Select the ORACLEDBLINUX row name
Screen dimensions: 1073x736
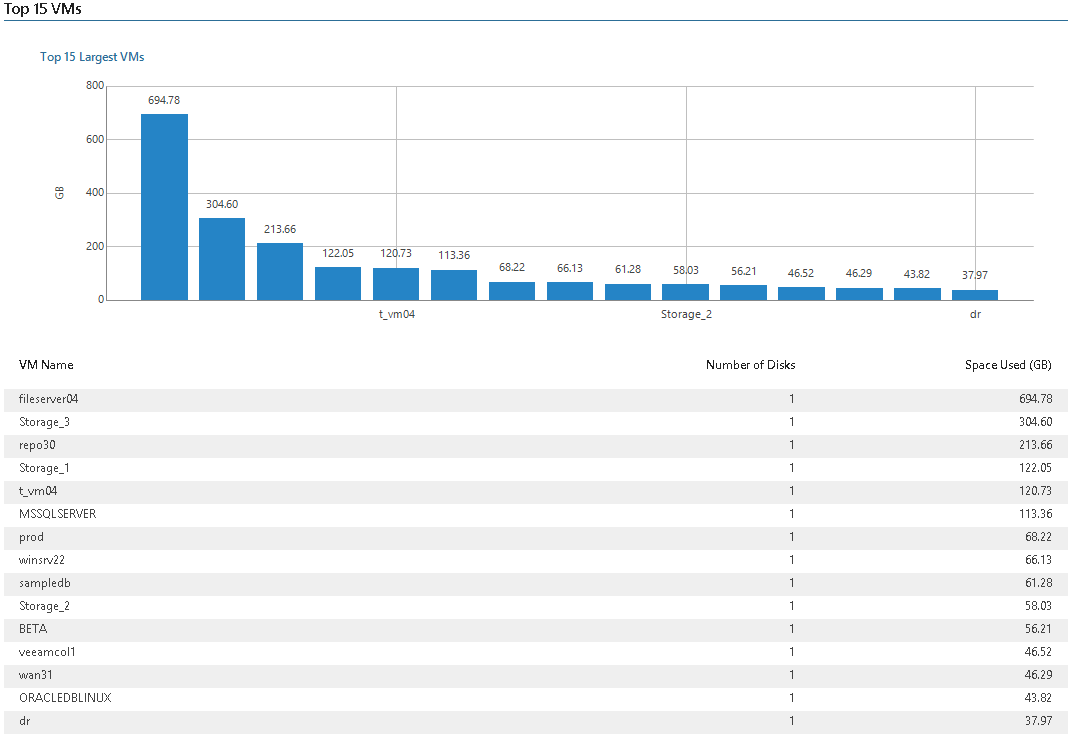pyautogui.click(x=65, y=698)
